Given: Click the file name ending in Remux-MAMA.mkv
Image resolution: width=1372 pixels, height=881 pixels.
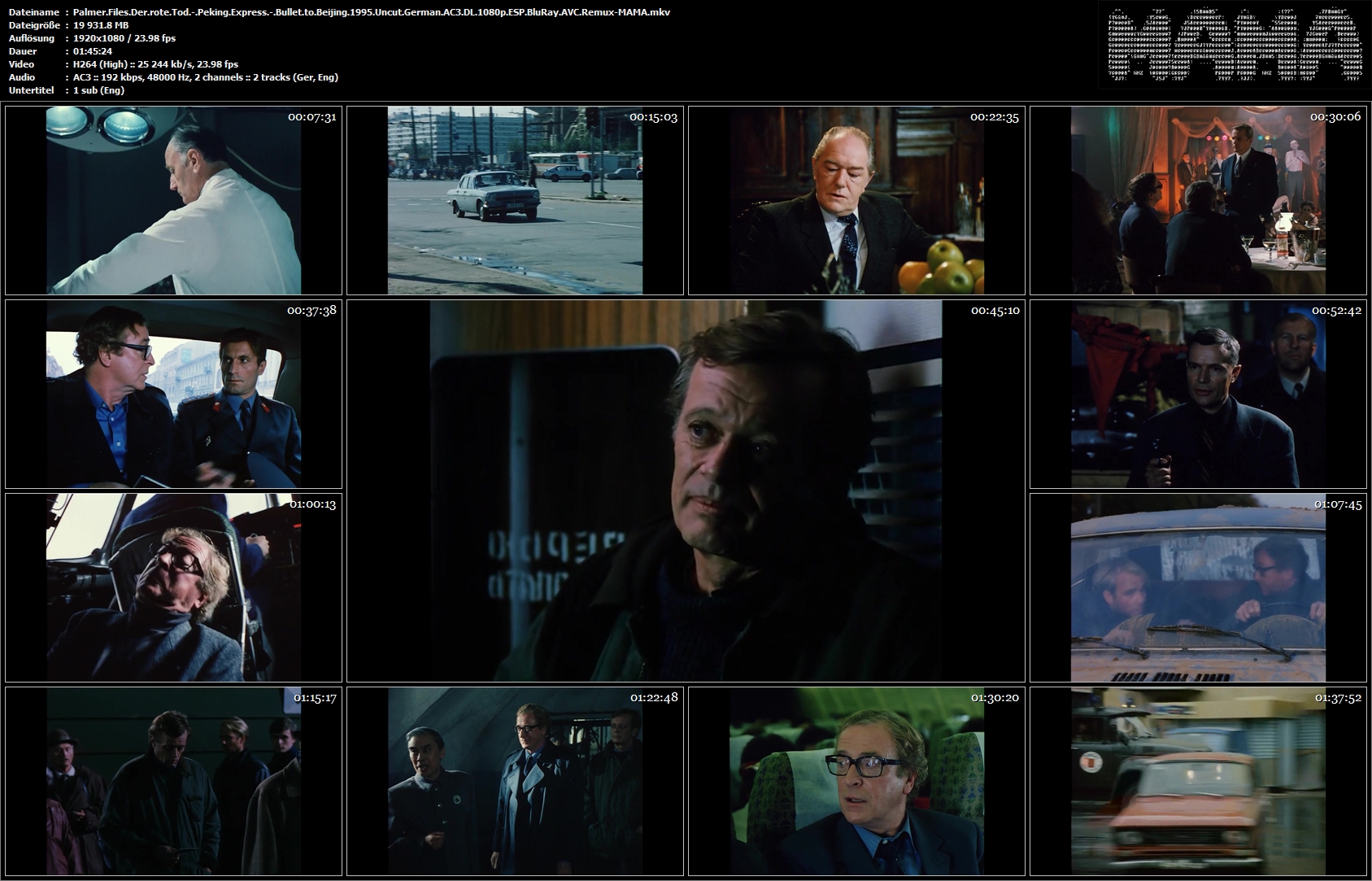Looking at the screenshot, I should click(x=372, y=12).
